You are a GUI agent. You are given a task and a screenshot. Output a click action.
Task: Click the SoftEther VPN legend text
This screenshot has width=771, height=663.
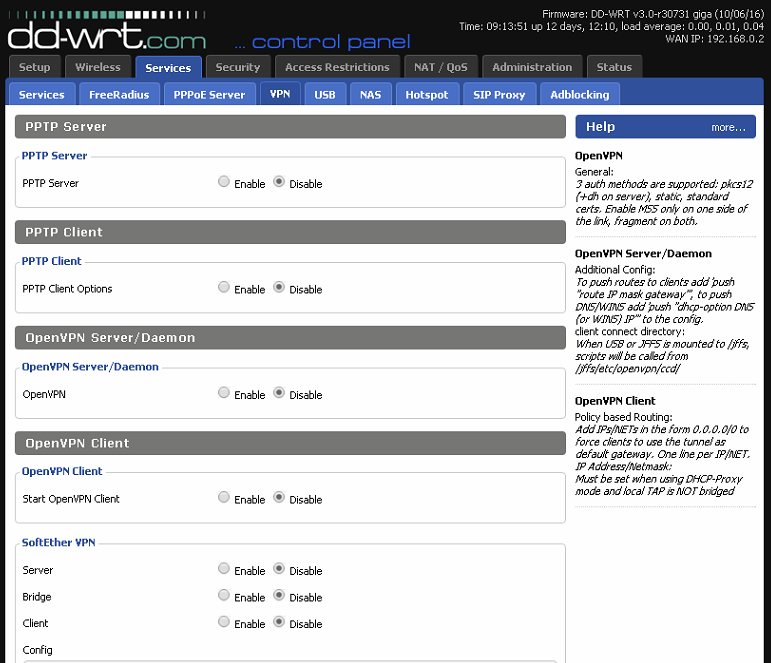tap(59, 542)
